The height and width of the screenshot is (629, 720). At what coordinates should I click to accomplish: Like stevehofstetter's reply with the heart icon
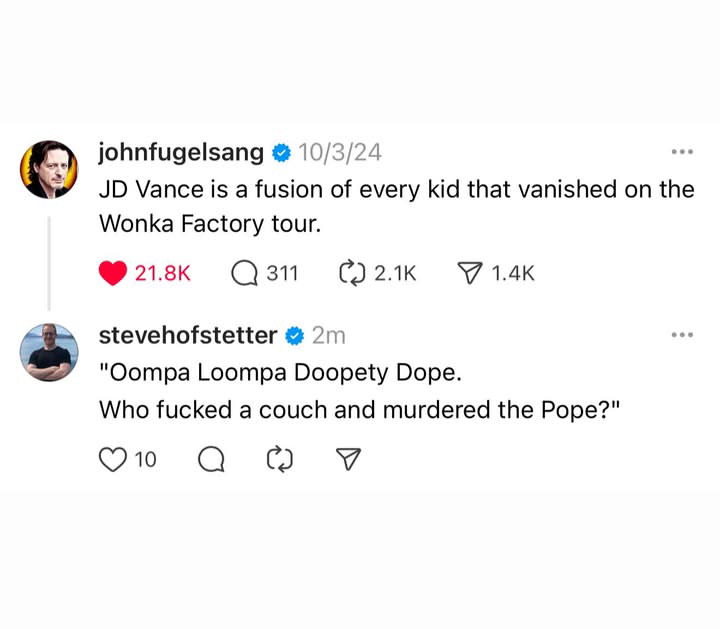coord(113,459)
